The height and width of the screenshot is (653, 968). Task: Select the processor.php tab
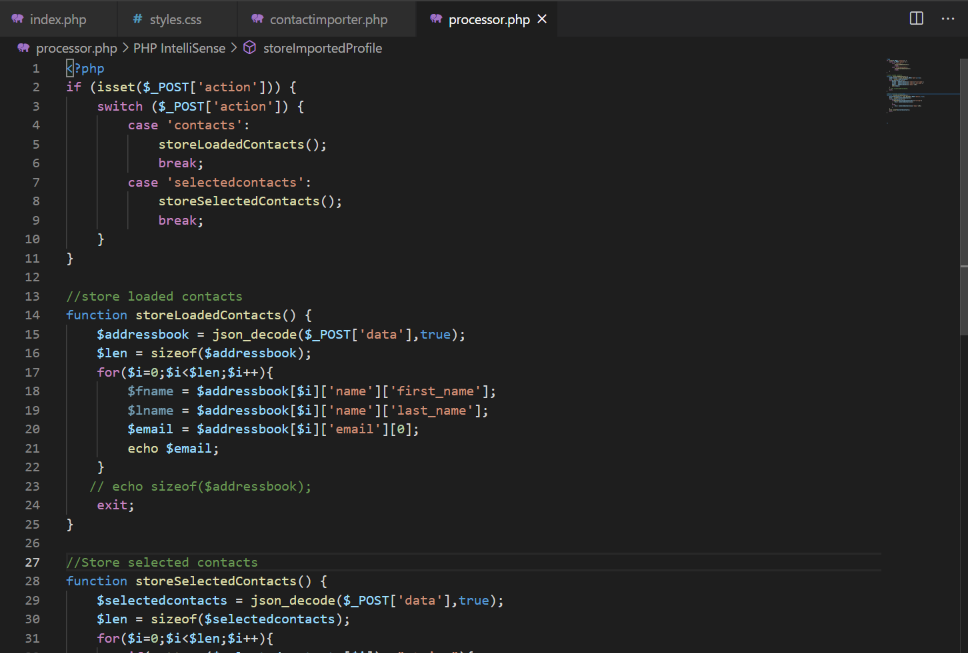(x=488, y=19)
